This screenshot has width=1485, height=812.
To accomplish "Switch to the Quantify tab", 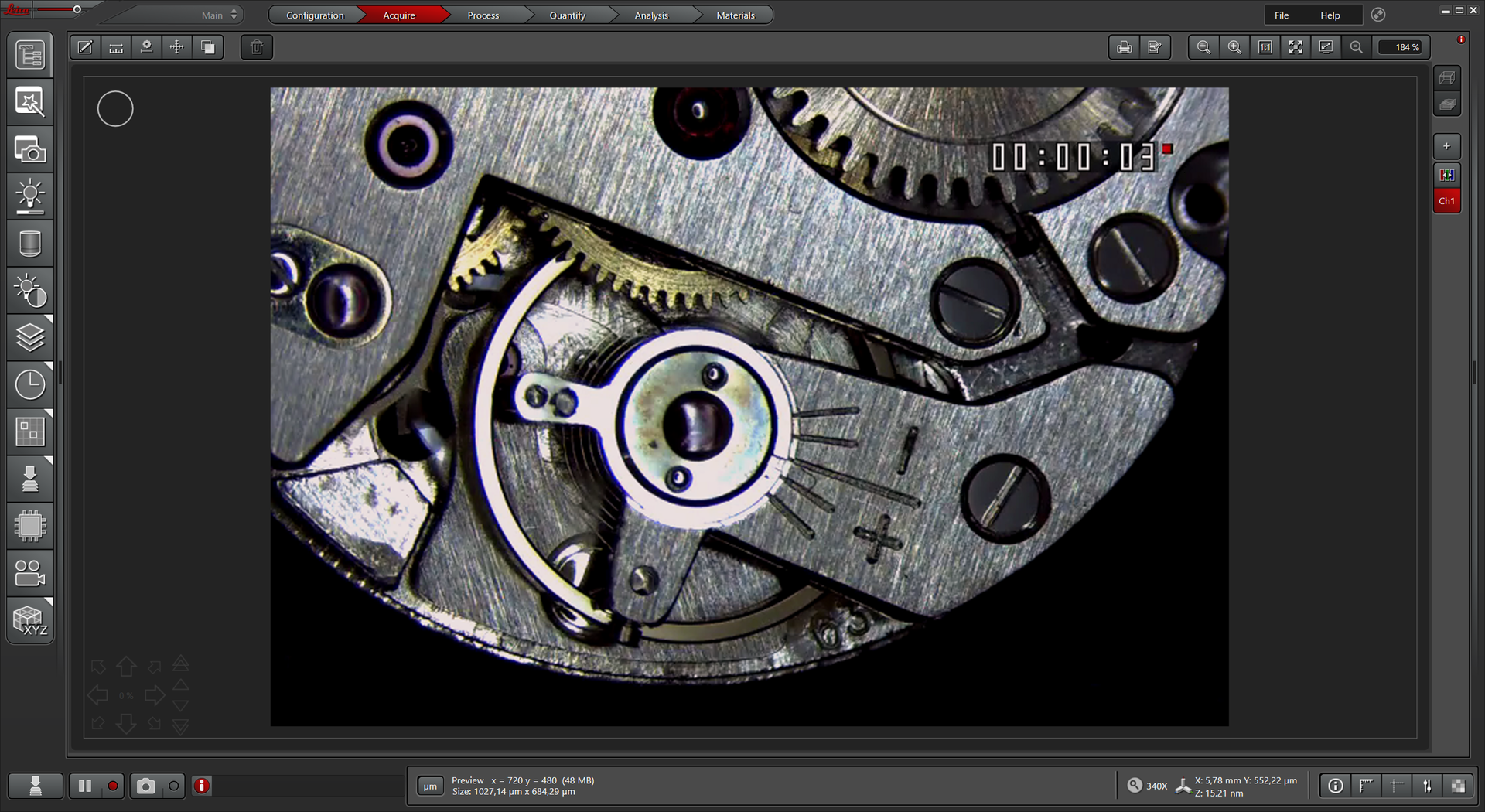I will coord(567,14).
